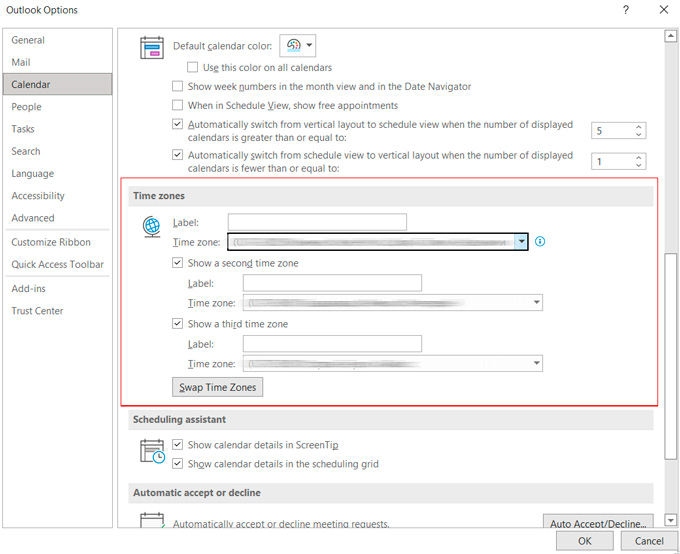Screen dimensions: 680x554
Task: Click the third time zone Label field
Action: coord(332,344)
